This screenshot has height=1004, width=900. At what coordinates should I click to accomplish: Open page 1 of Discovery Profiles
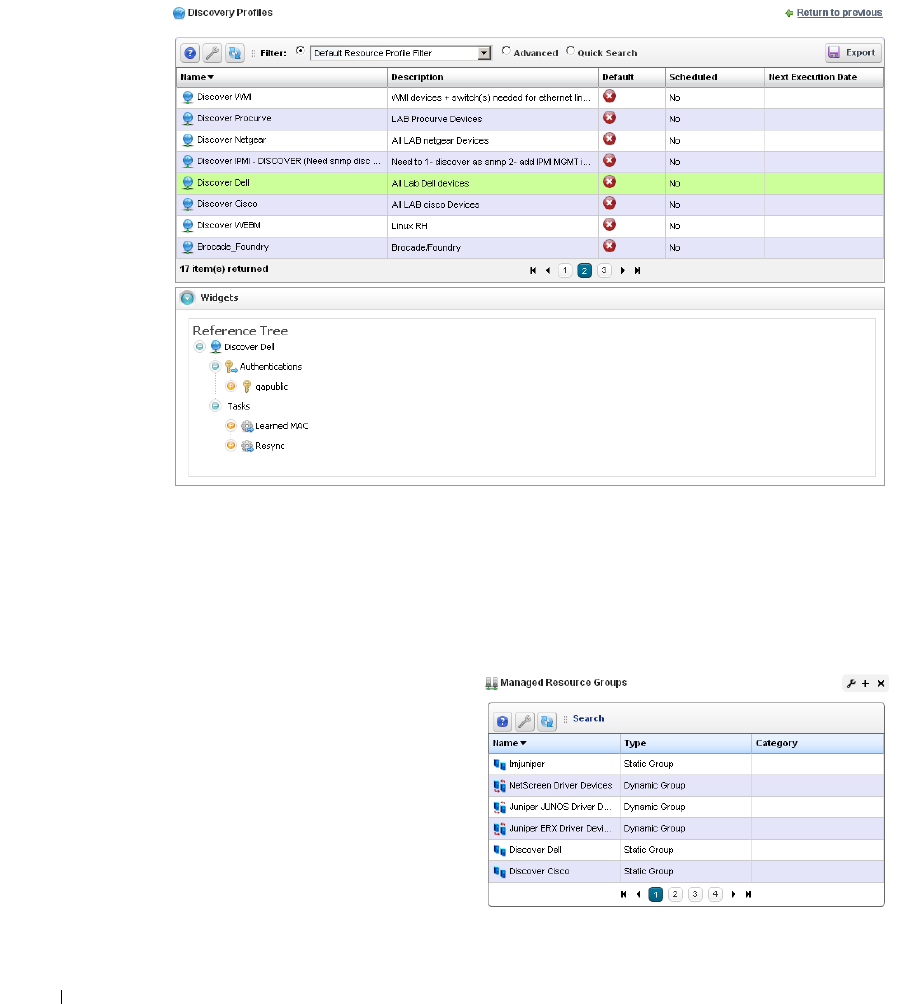coord(565,271)
